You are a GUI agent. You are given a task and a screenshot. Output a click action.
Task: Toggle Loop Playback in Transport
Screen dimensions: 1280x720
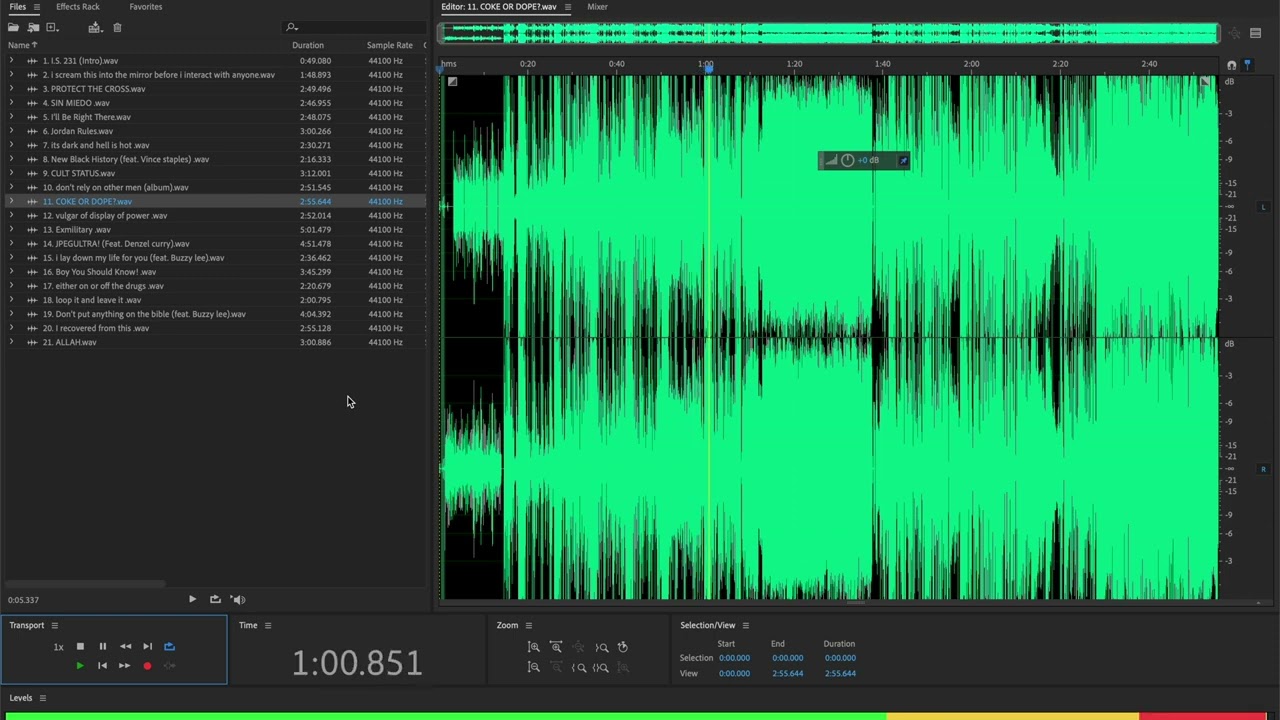click(169, 646)
